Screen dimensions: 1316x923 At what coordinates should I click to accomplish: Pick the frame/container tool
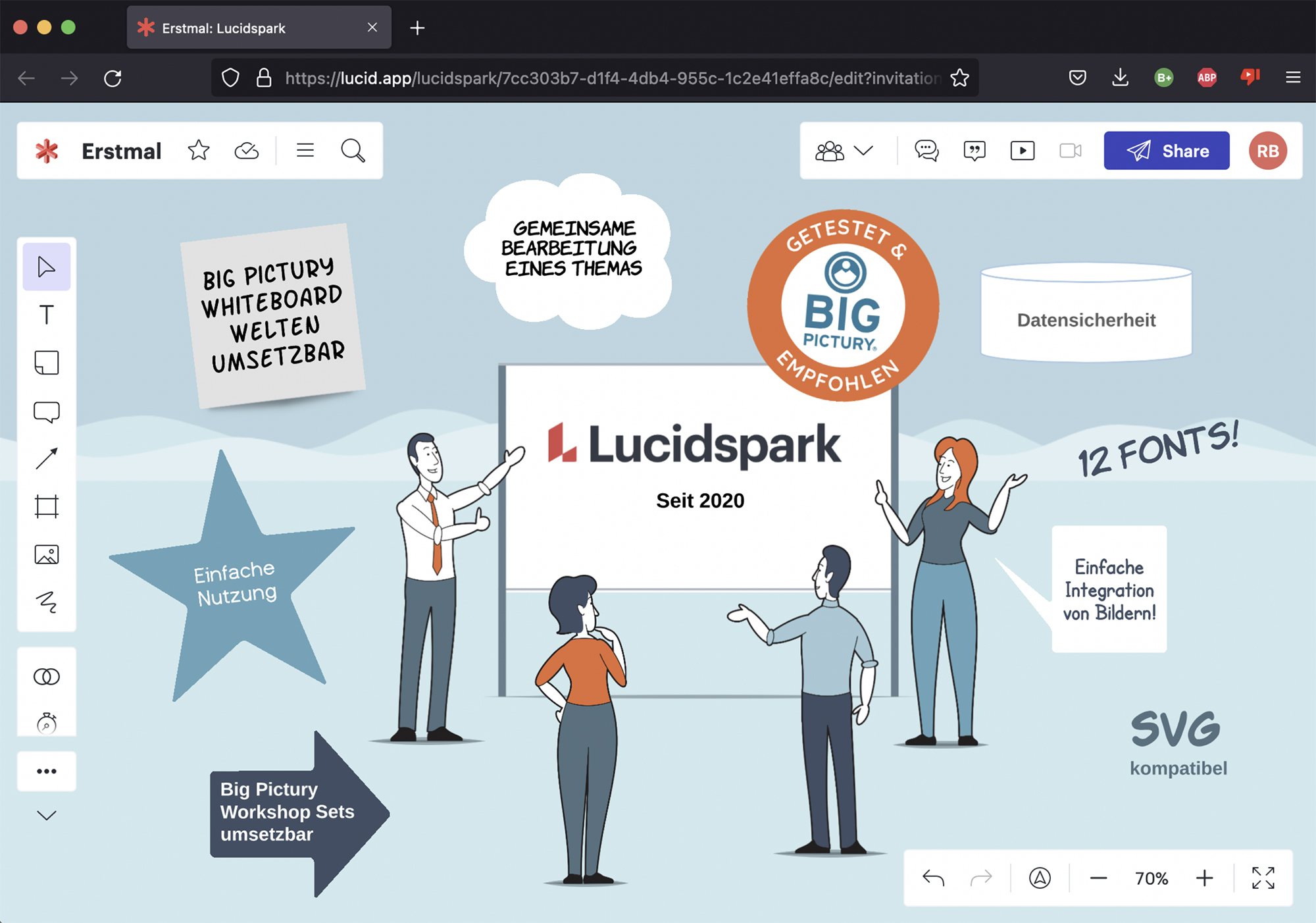click(46, 506)
